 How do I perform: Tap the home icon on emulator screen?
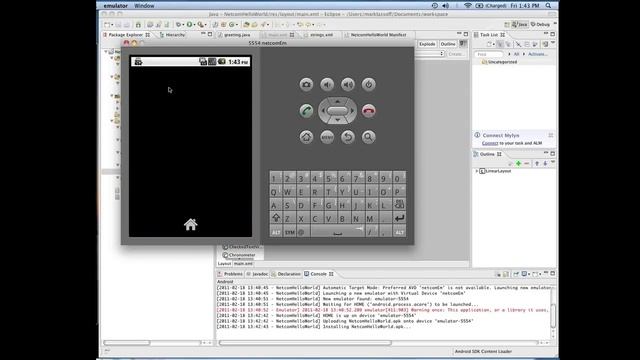click(191, 224)
